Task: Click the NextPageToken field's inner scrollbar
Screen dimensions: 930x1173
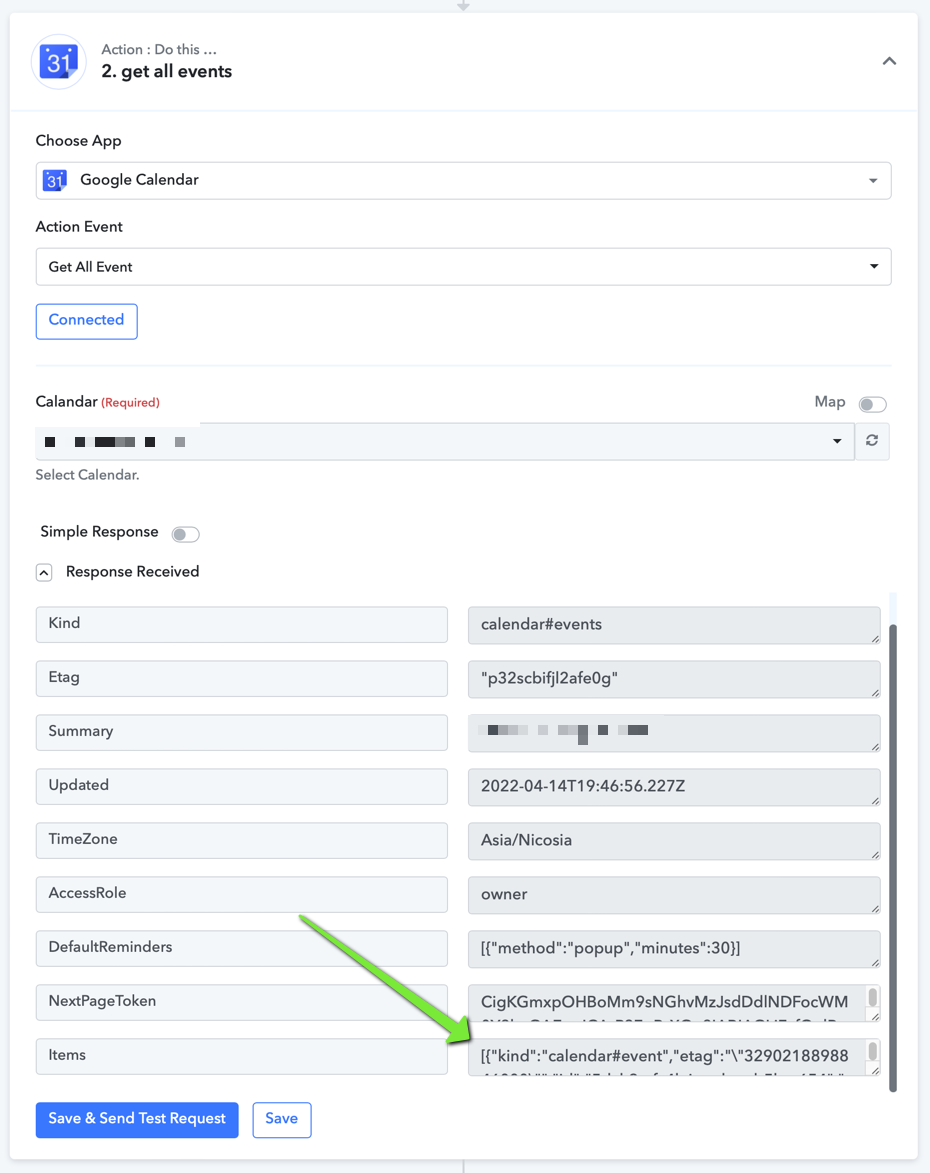Action: tap(872, 997)
